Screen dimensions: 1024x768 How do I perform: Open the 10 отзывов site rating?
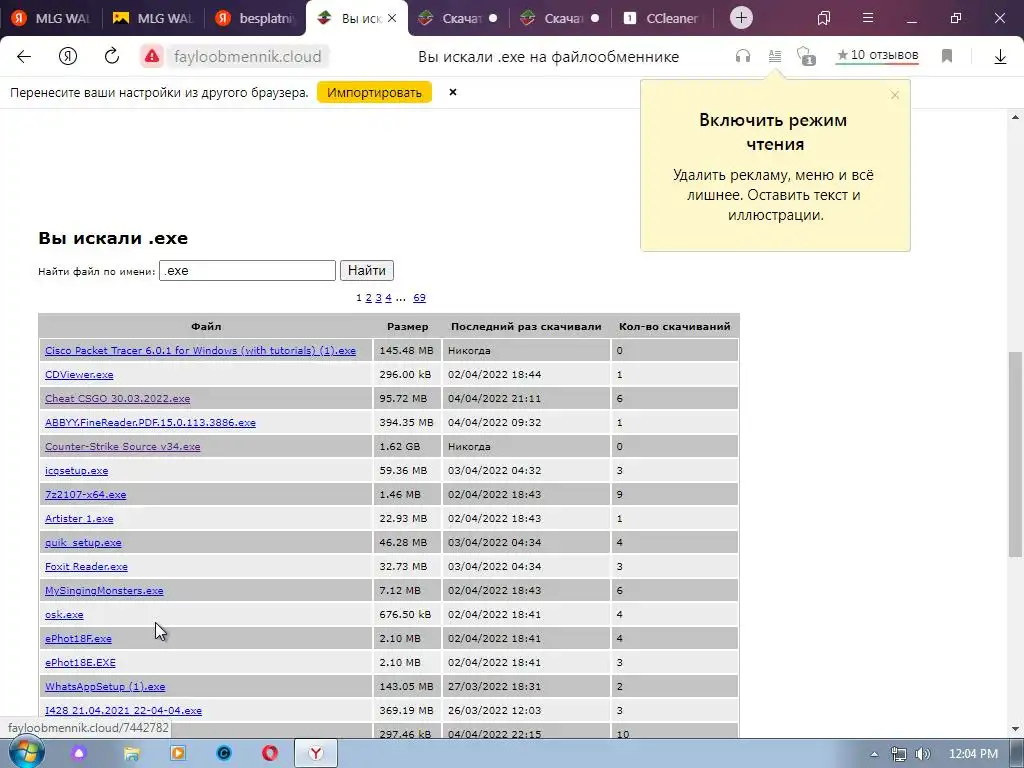pyautogui.click(x=878, y=56)
